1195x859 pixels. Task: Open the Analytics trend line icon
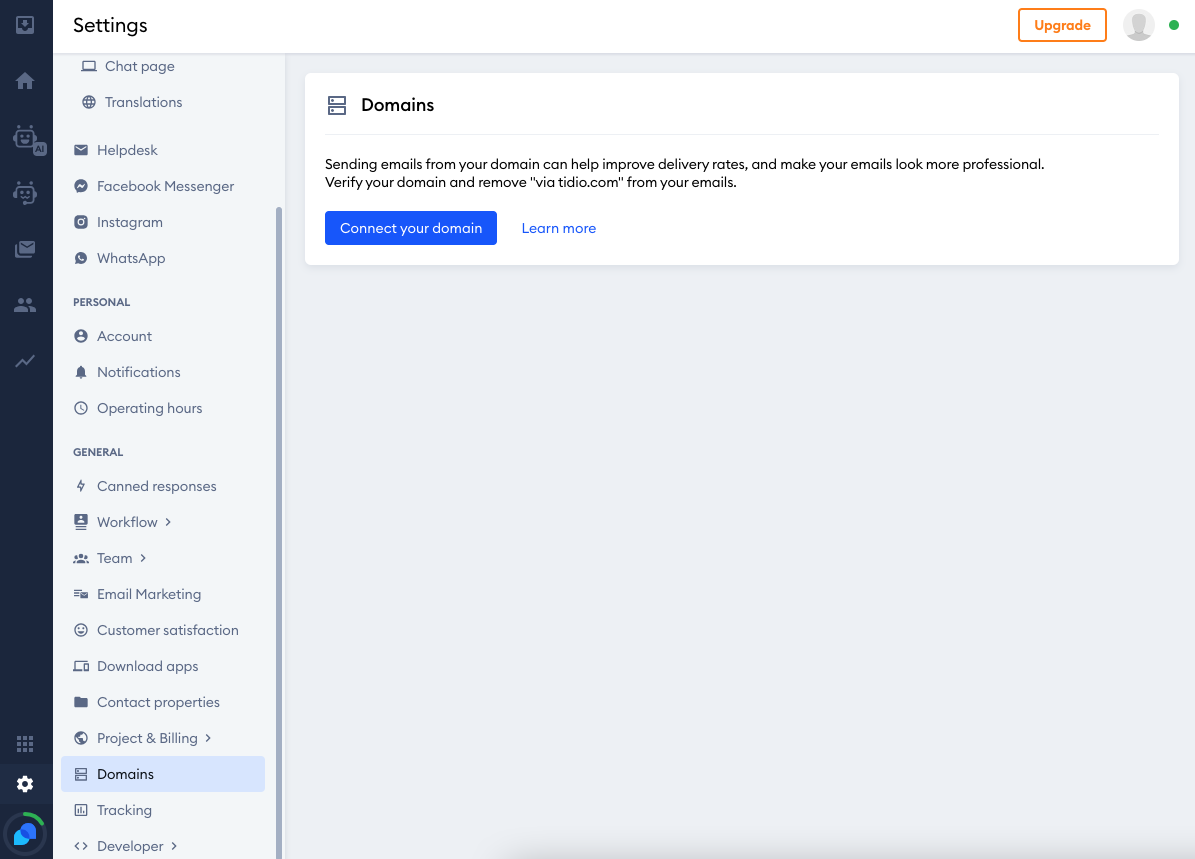click(x=25, y=361)
